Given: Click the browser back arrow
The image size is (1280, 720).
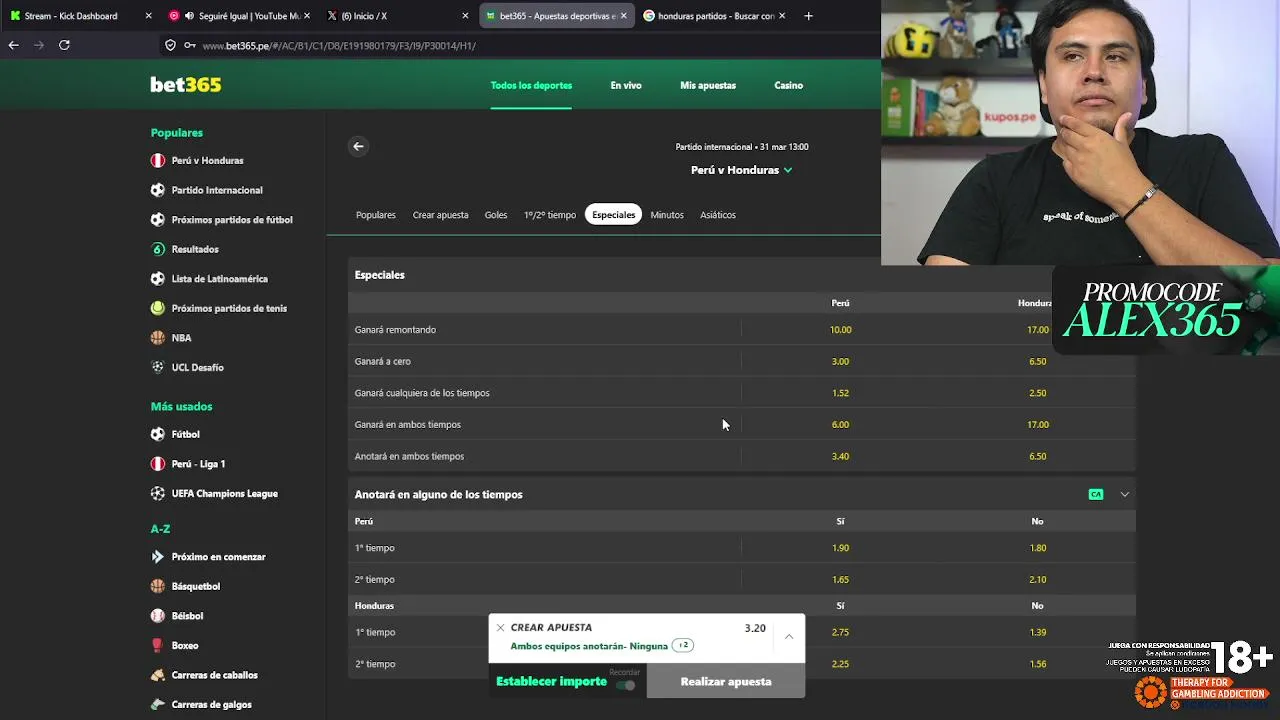Looking at the screenshot, I should coord(14,45).
